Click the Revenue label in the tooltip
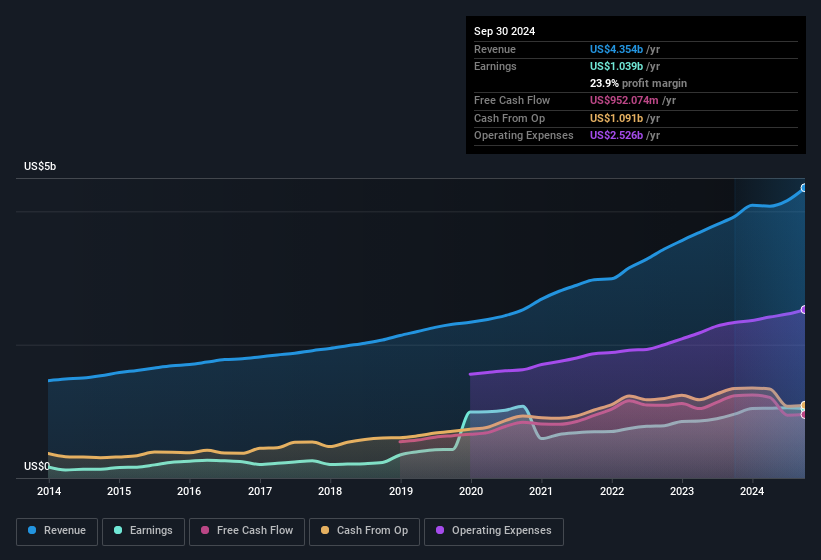821x560 pixels. coord(495,49)
